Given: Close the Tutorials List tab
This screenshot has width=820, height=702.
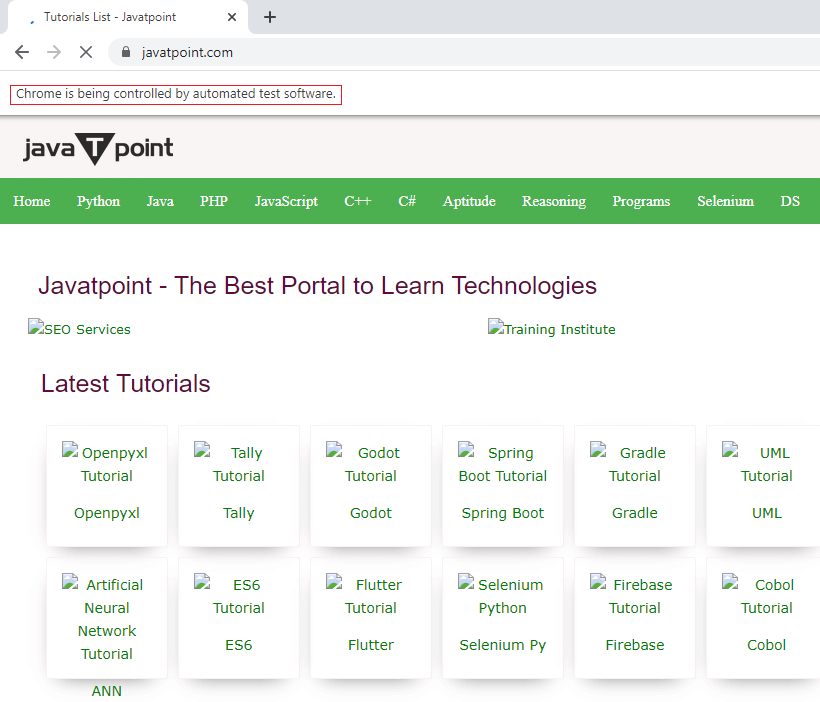Looking at the screenshot, I should tap(233, 17).
